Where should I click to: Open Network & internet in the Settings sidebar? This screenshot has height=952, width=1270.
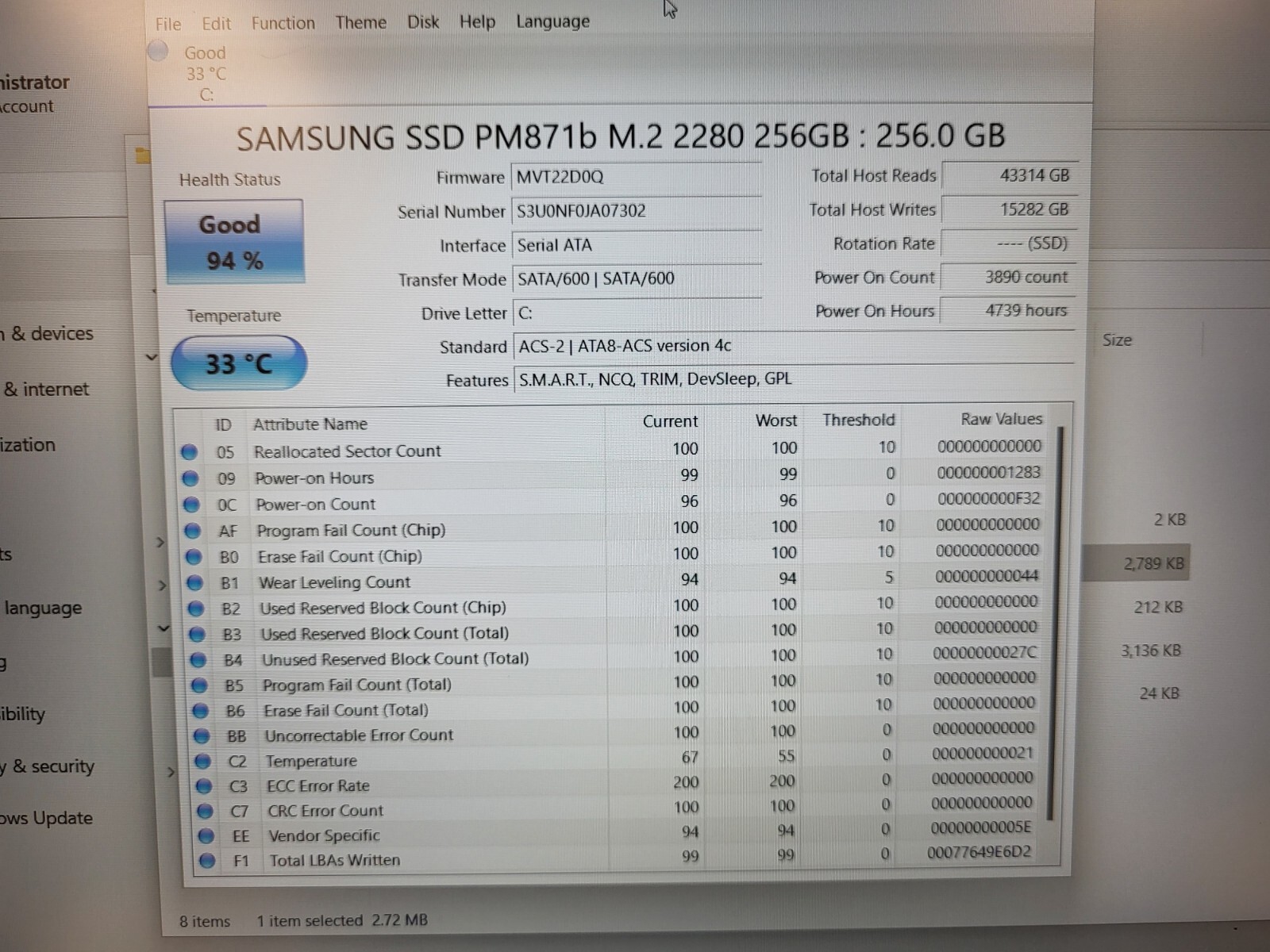coord(45,390)
